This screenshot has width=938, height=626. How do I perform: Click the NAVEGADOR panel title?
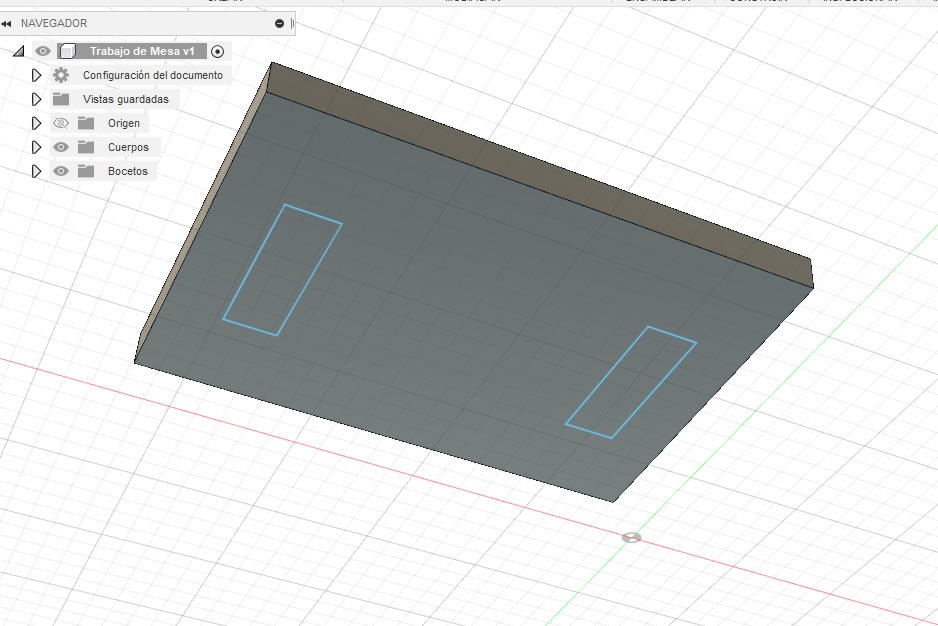coord(54,23)
